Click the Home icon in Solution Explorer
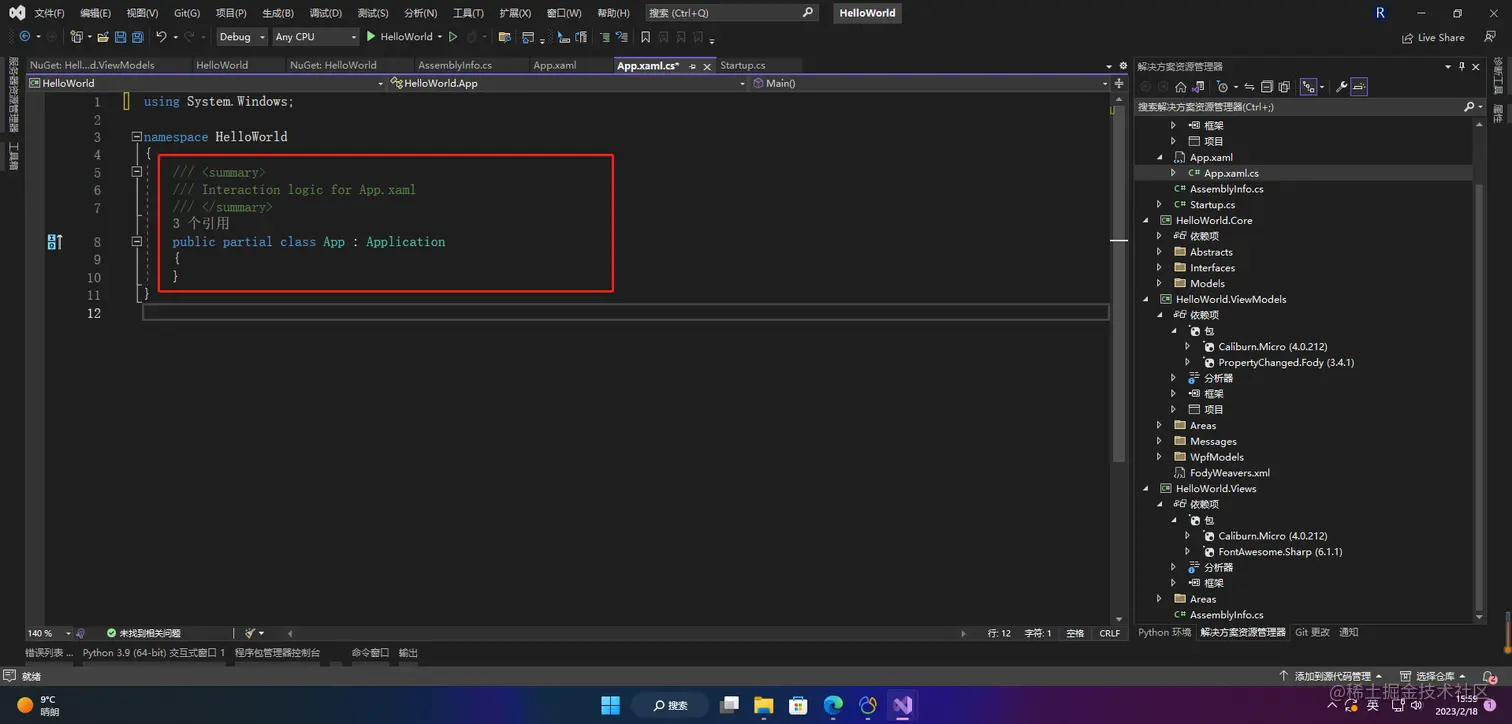Image resolution: width=1512 pixels, height=724 pixels. coord(1181,87)
